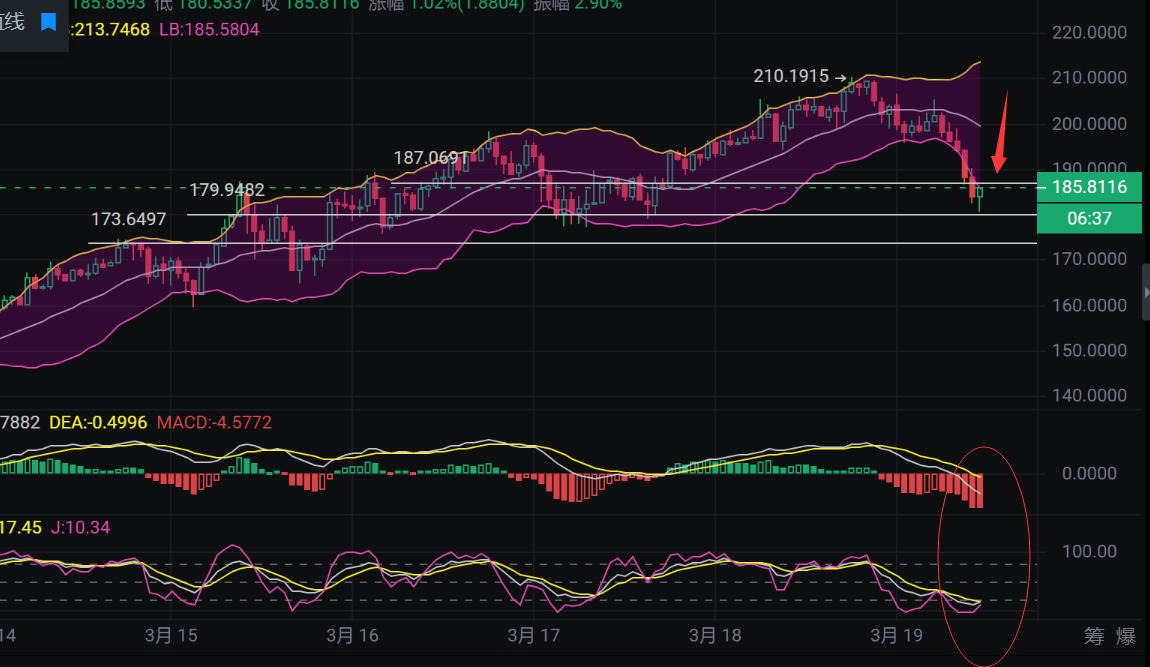The height and width of the screenshot is (667, 1150).
Task: Click the current price label 185.8116
Action: click(x=1089, y=187)
